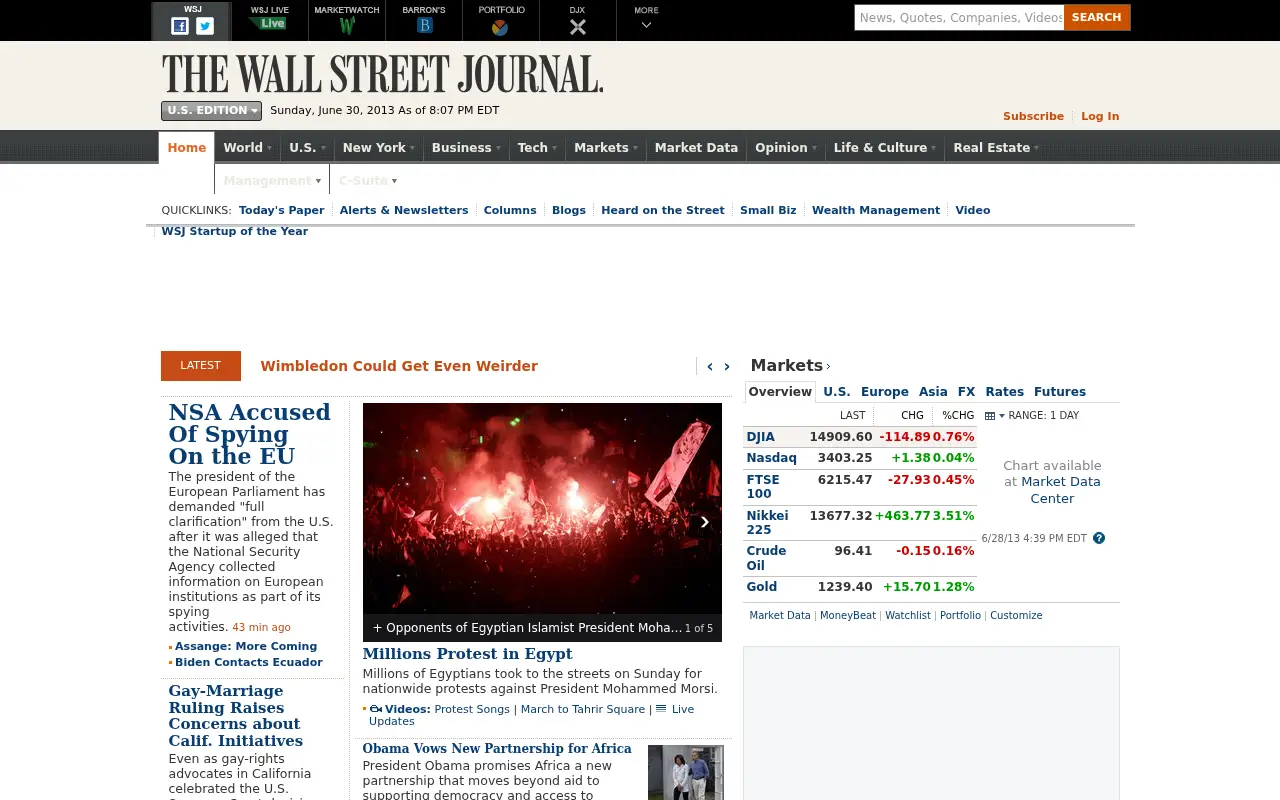Open the Wimbledon Could Get Even Weirder headline
1280x800 pixels.
(x=399, y=366)
